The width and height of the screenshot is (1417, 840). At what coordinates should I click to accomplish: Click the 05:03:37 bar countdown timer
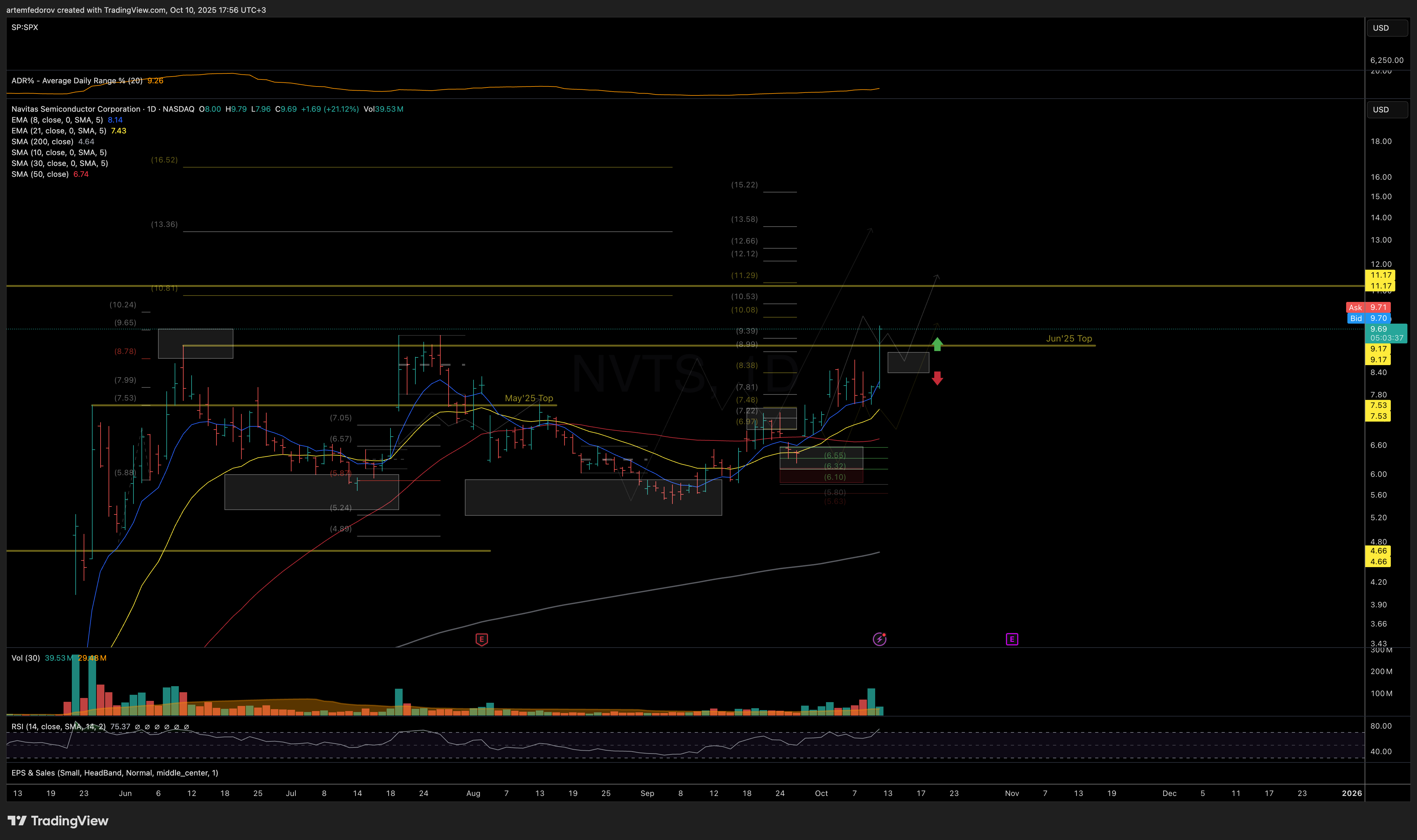click(1386, 338)
